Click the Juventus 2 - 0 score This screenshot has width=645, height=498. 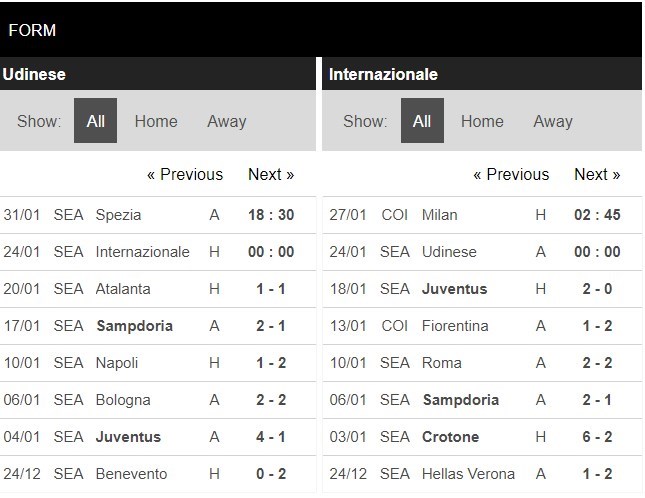point(598,289)
